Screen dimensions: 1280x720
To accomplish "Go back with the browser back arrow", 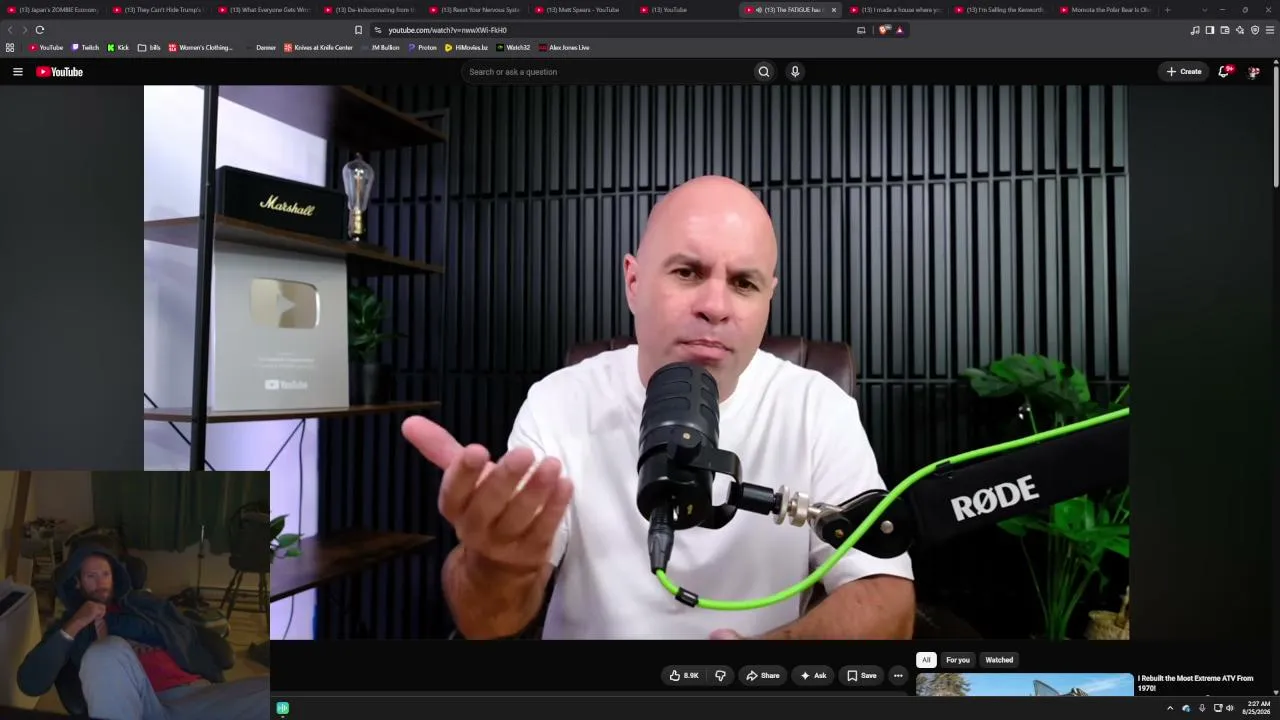I will (11, 30).
